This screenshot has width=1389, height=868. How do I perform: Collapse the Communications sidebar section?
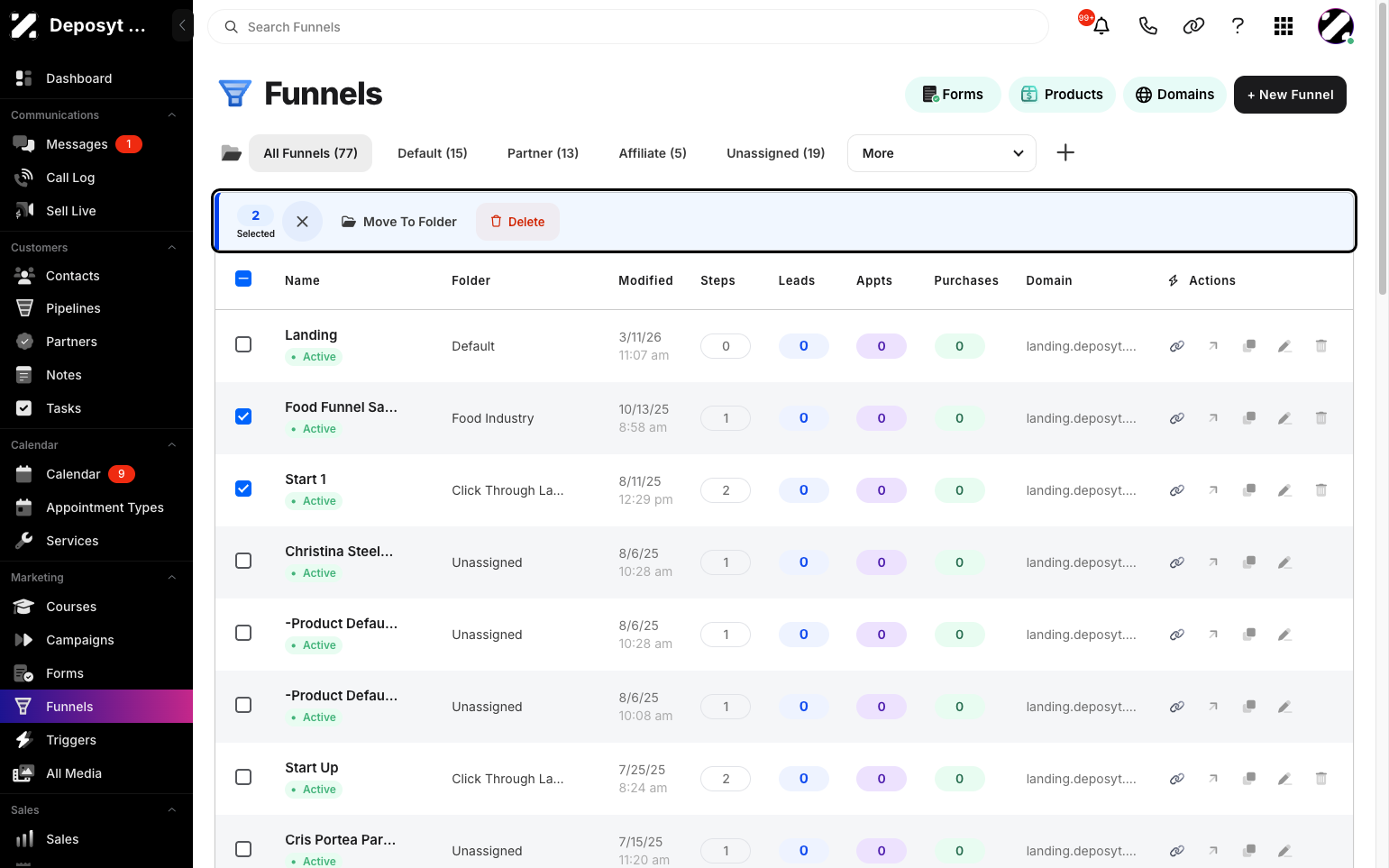pyautogui.click(x=171, y=115)
